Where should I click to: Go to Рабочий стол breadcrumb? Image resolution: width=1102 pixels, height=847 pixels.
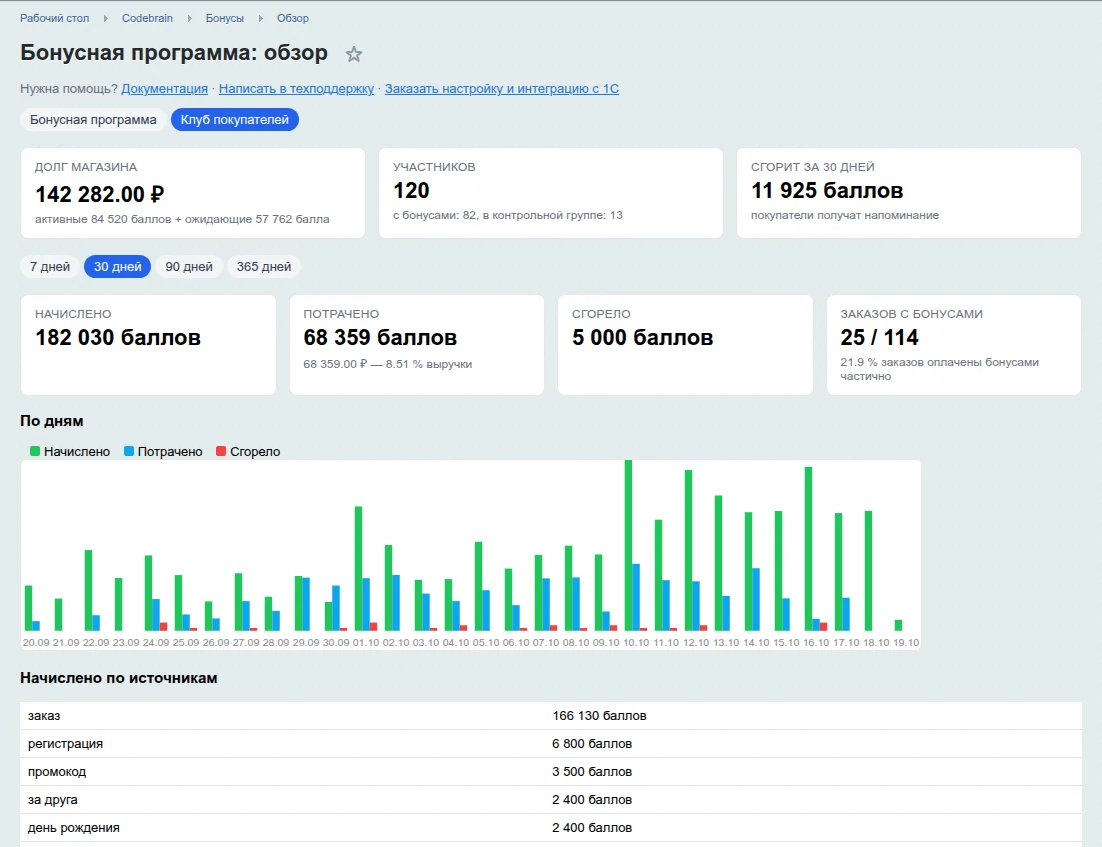pos(55,18)
